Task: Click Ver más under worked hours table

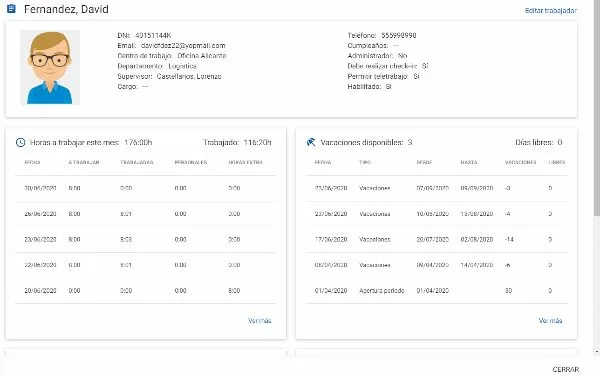Action: click(259, 321)
